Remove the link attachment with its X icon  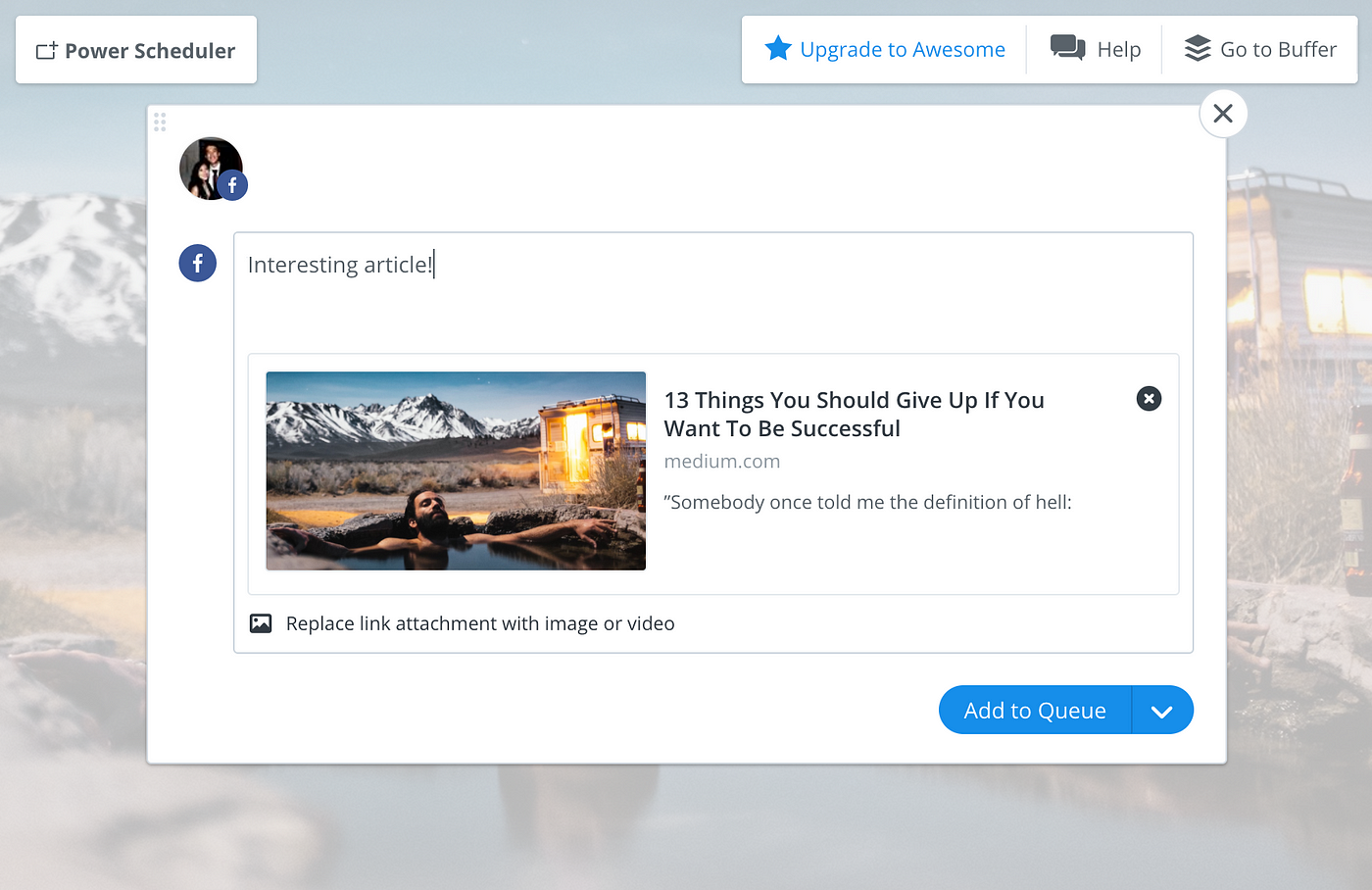click(x=1149, y=399)
